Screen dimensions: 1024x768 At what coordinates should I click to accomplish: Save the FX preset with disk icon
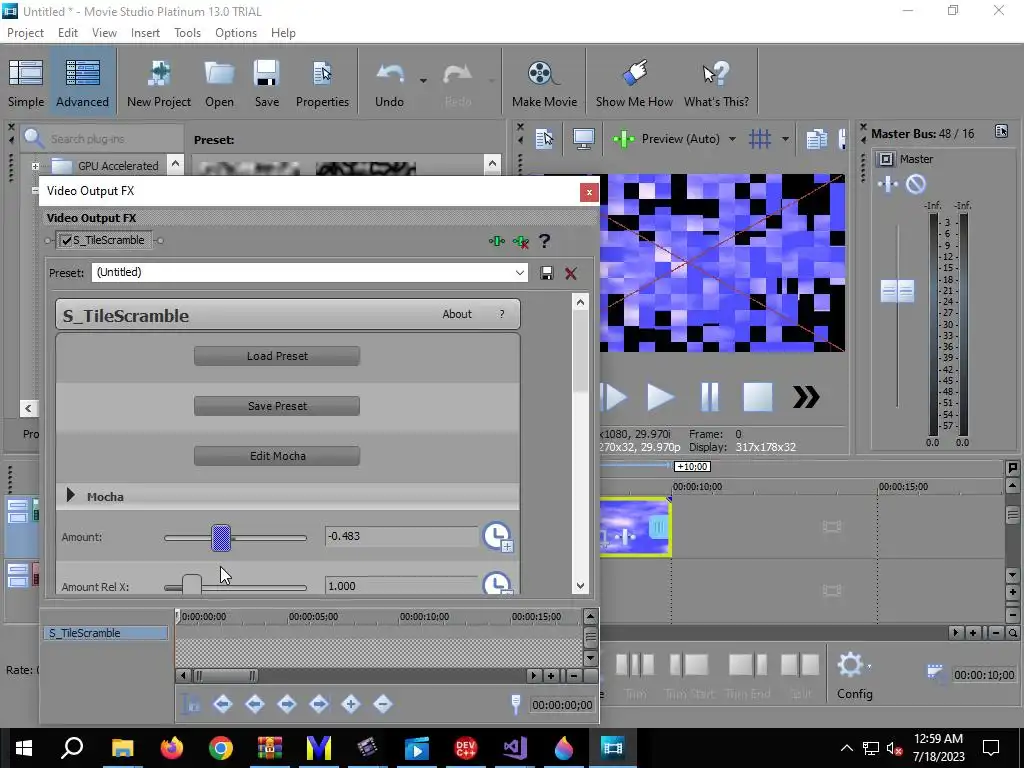547,273
